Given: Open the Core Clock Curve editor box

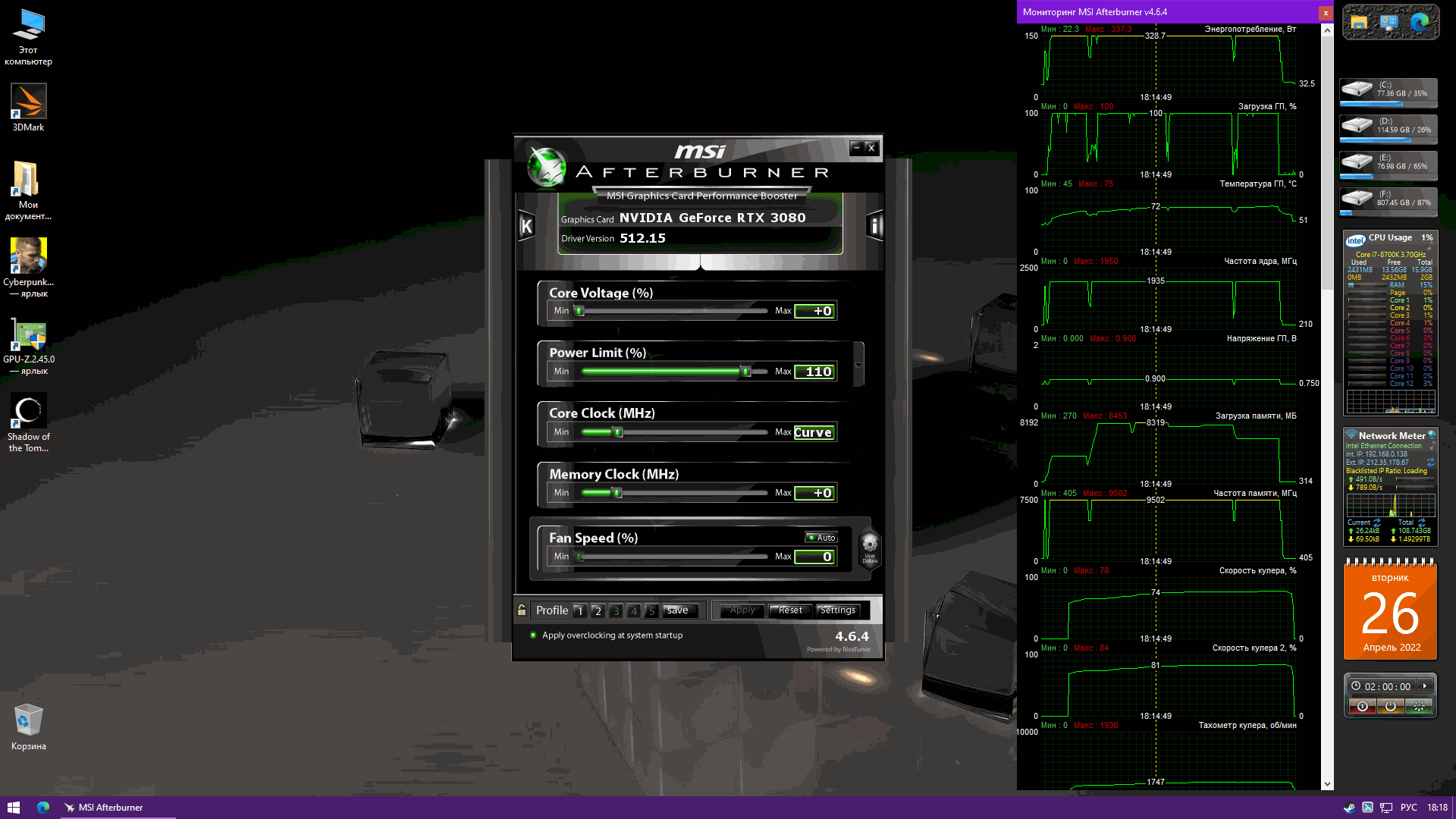Looking at the screenshot, I should point(814,432).
